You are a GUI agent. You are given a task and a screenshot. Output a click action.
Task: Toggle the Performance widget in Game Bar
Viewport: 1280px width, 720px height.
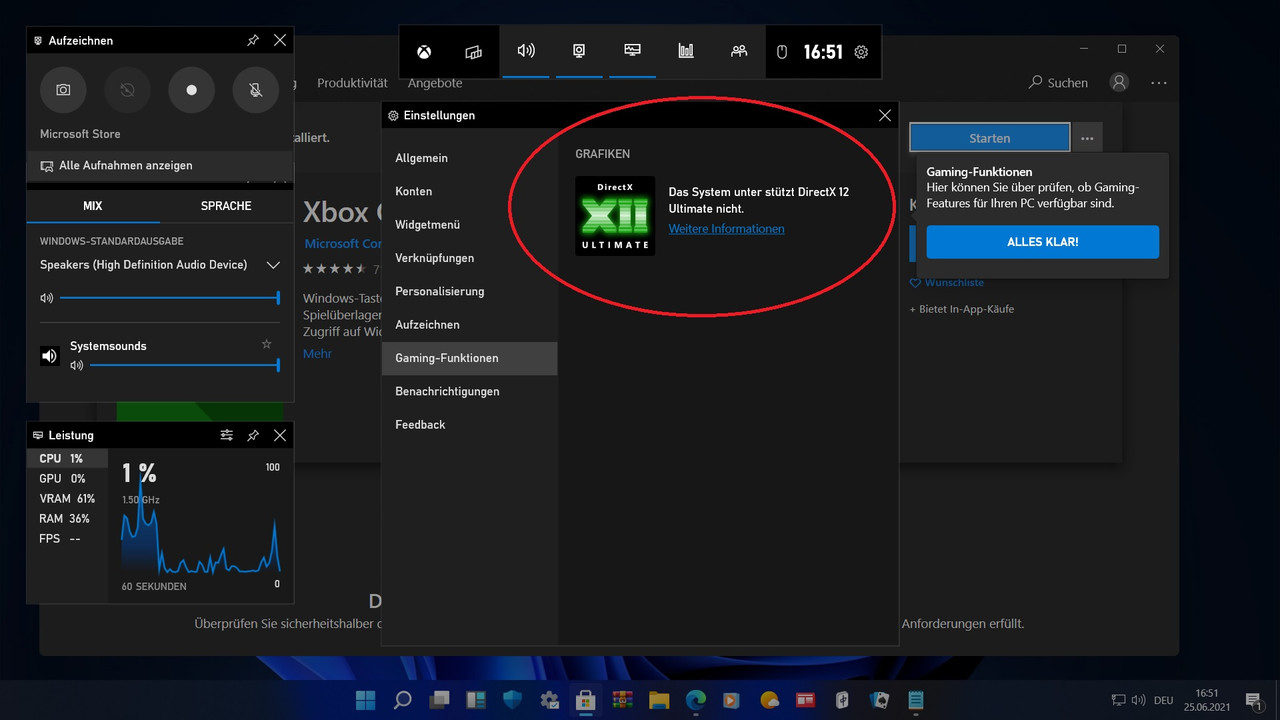coord(632,51)
